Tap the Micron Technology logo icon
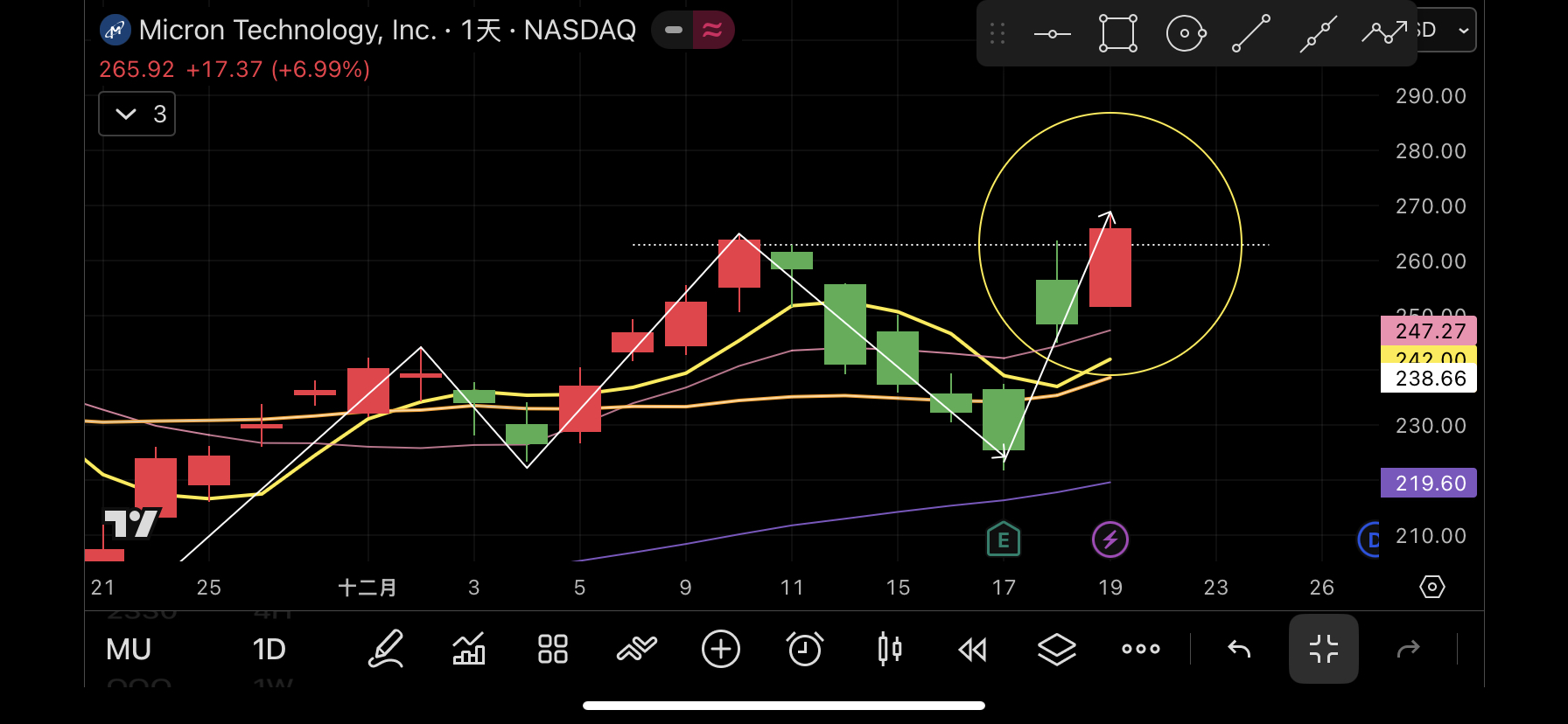 [115, 31]
